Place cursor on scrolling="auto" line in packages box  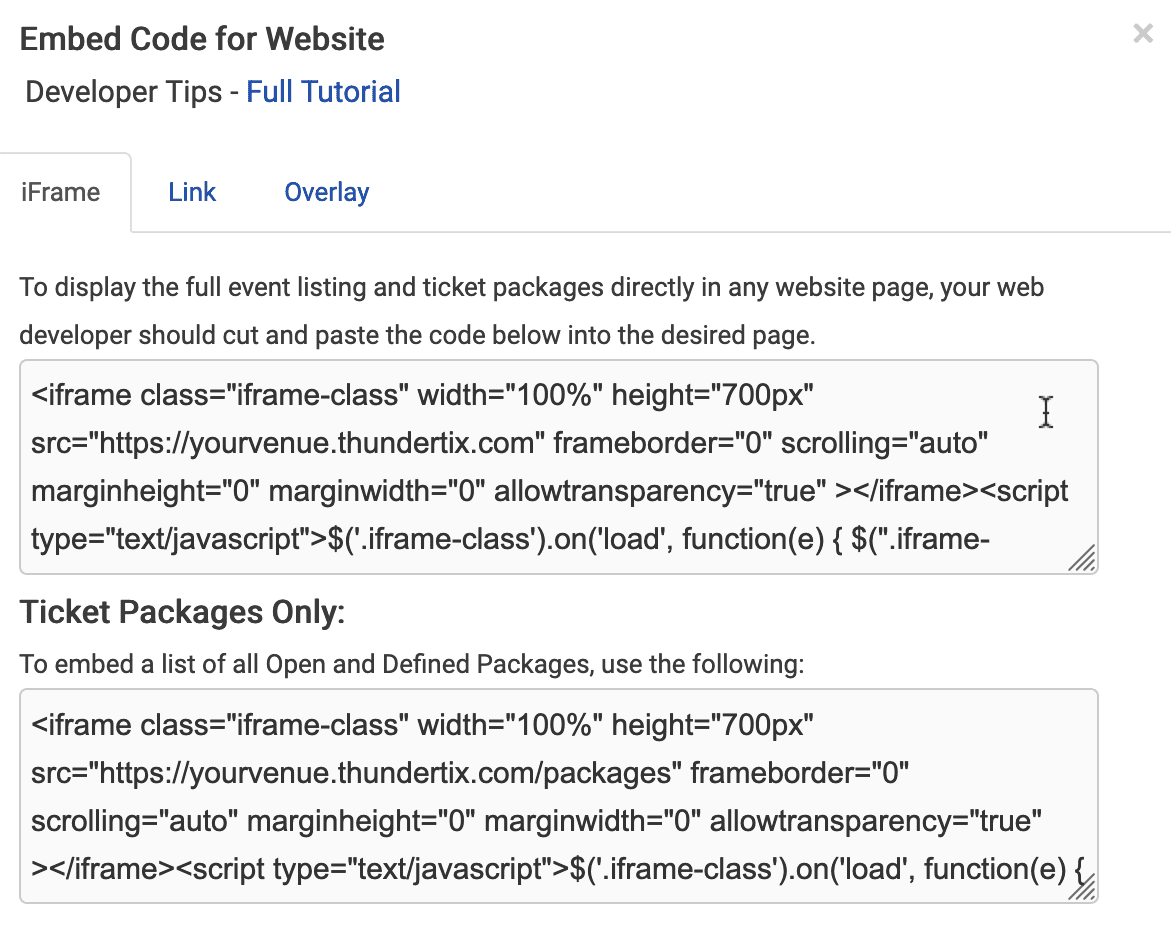point(536,821)
